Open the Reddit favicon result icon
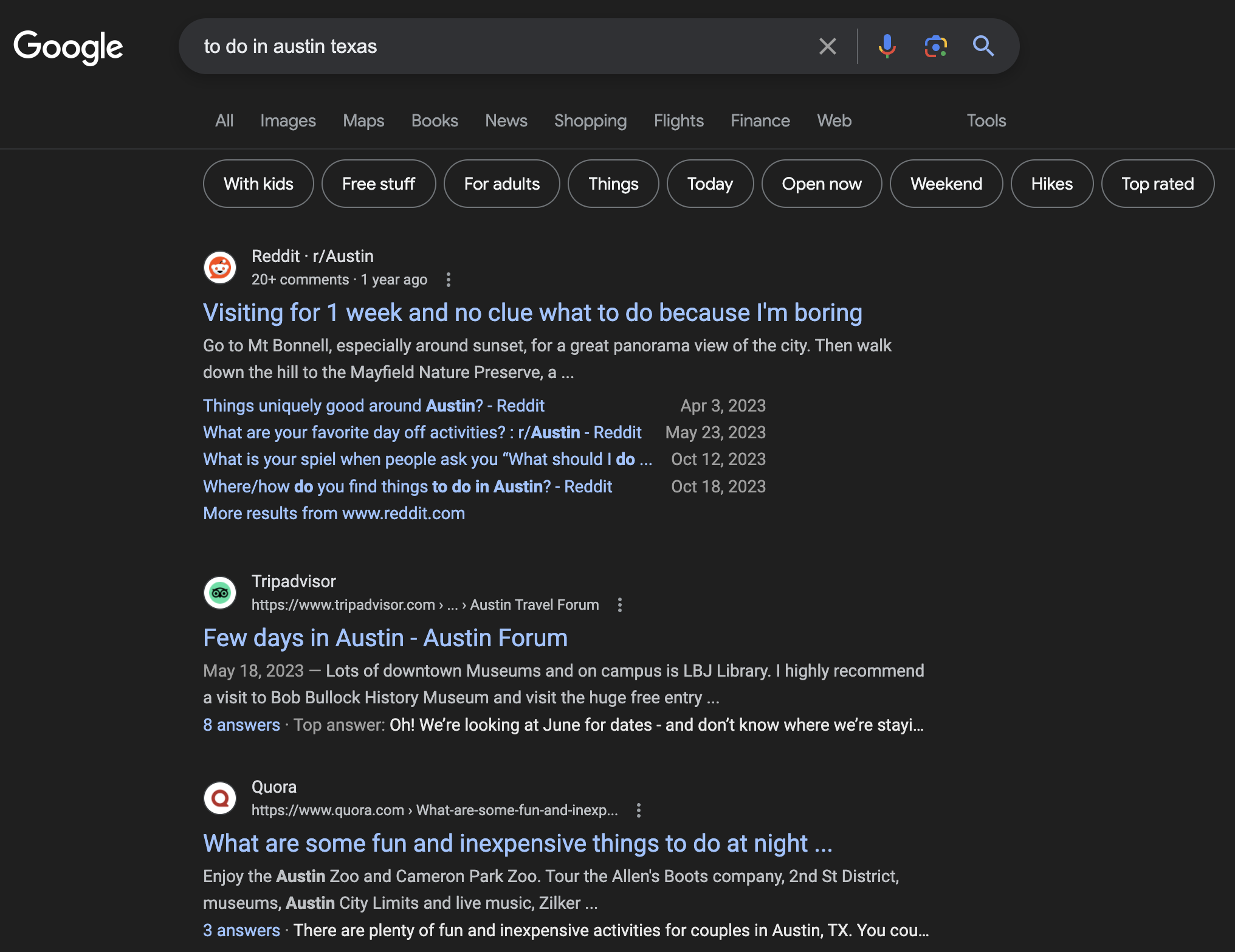The width and height of the screenshot is (1235, 952). 220,267
